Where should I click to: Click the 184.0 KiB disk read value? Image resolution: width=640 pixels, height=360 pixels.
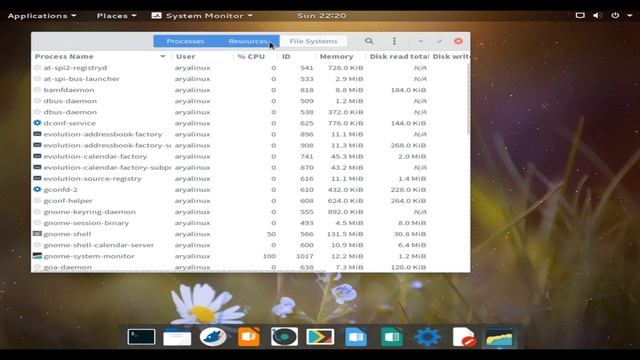tap(408, 90)
